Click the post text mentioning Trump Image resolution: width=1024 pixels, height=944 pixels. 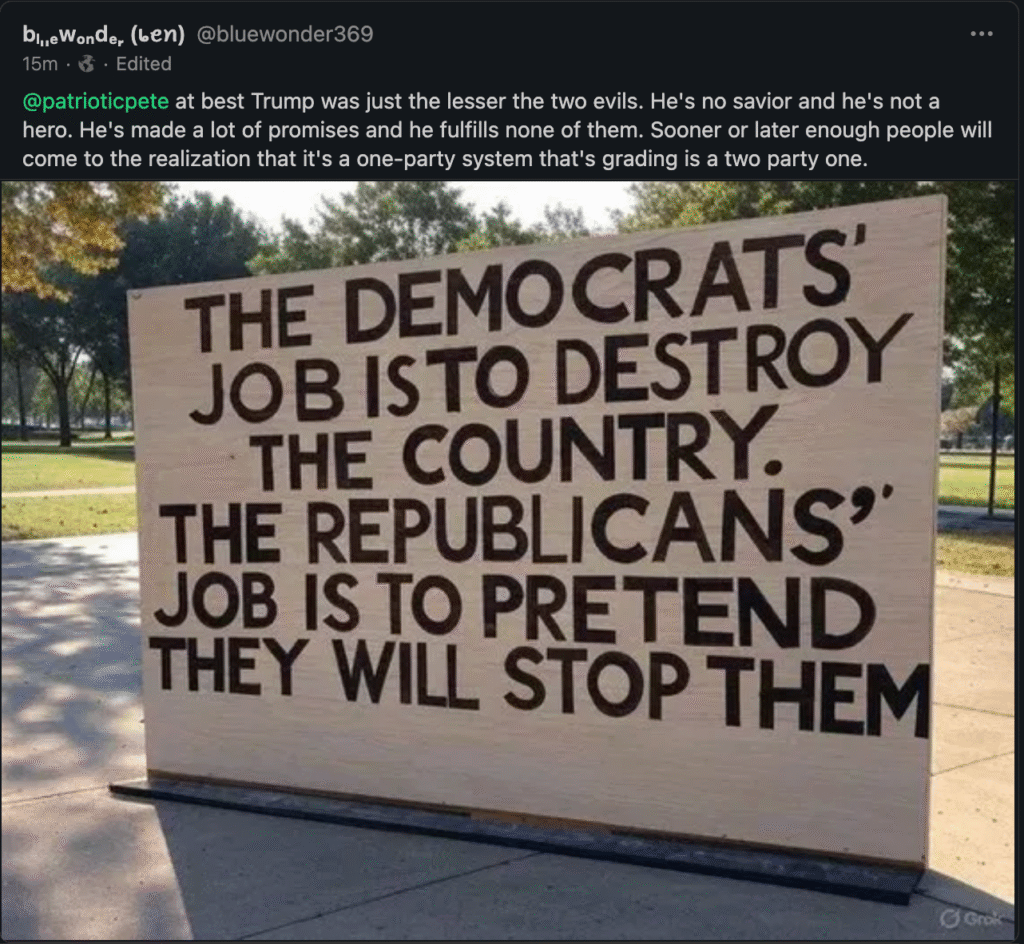[x=507, y=130]
